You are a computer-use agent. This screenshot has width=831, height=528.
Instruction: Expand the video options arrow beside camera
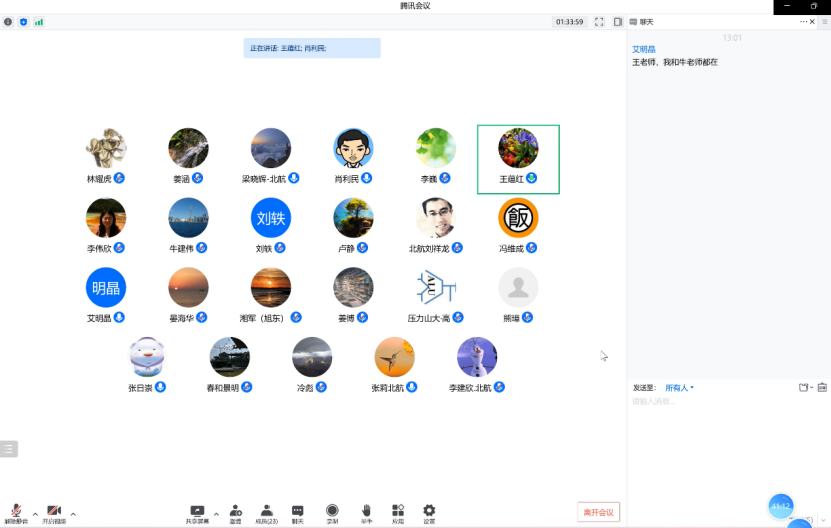click(x=73, y=514)
